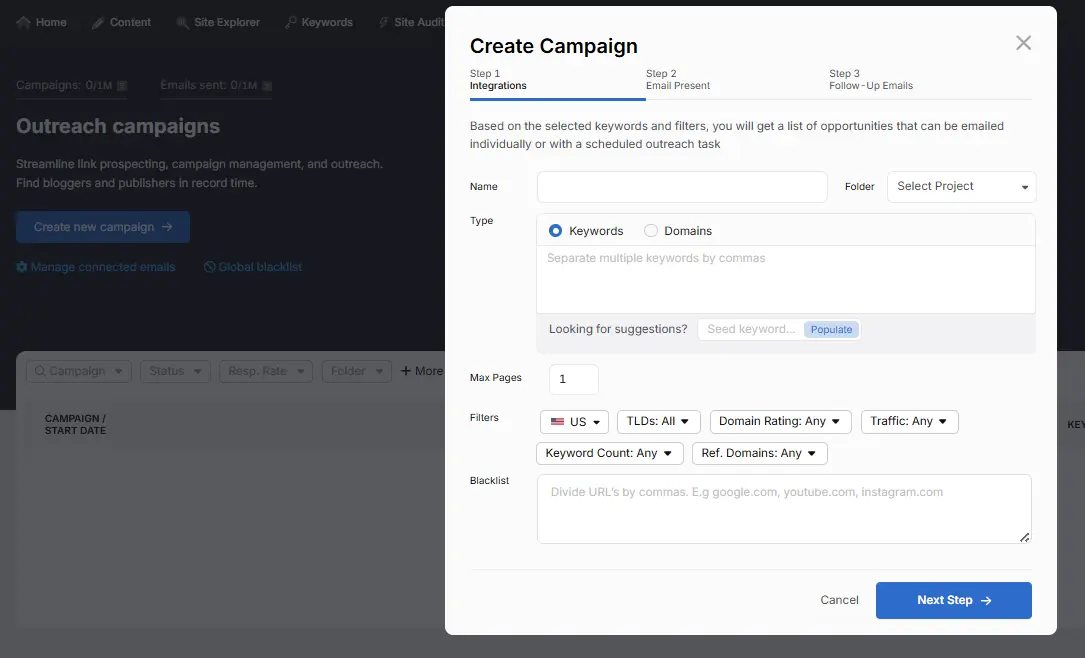Click Cancel to dismiss the campaign form
This screenshot has width=1085, height=658.
[839, 600]
